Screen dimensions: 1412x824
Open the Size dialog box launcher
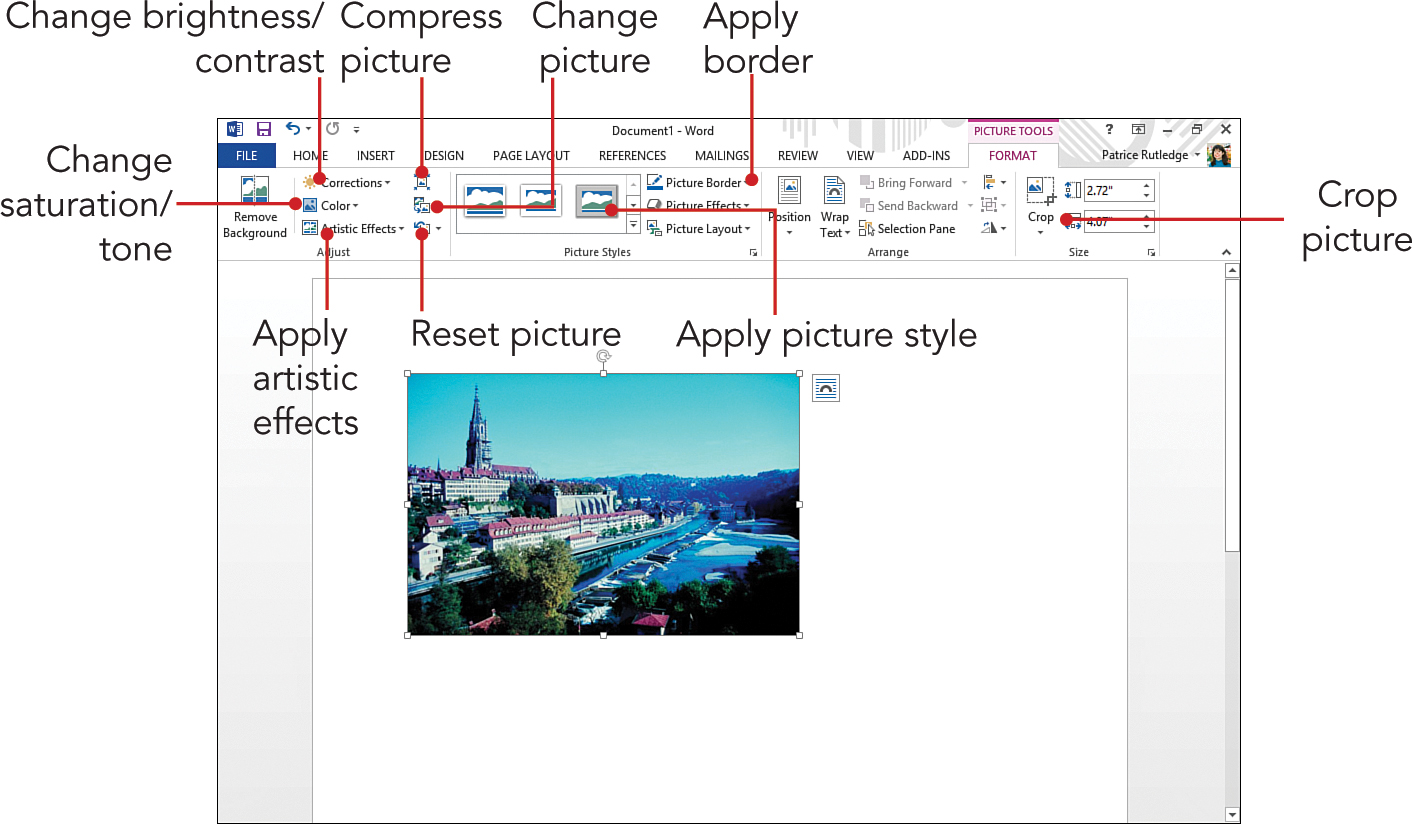point(1151,254)
